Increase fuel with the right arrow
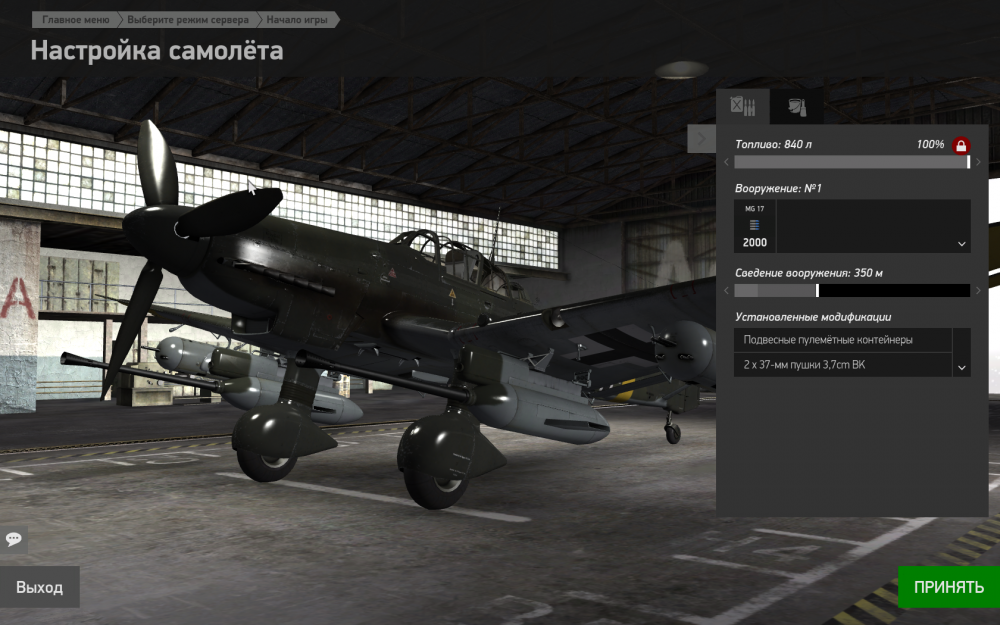Image resolution: width=1000 pixels, height=625 pixels. coord(978,162)
